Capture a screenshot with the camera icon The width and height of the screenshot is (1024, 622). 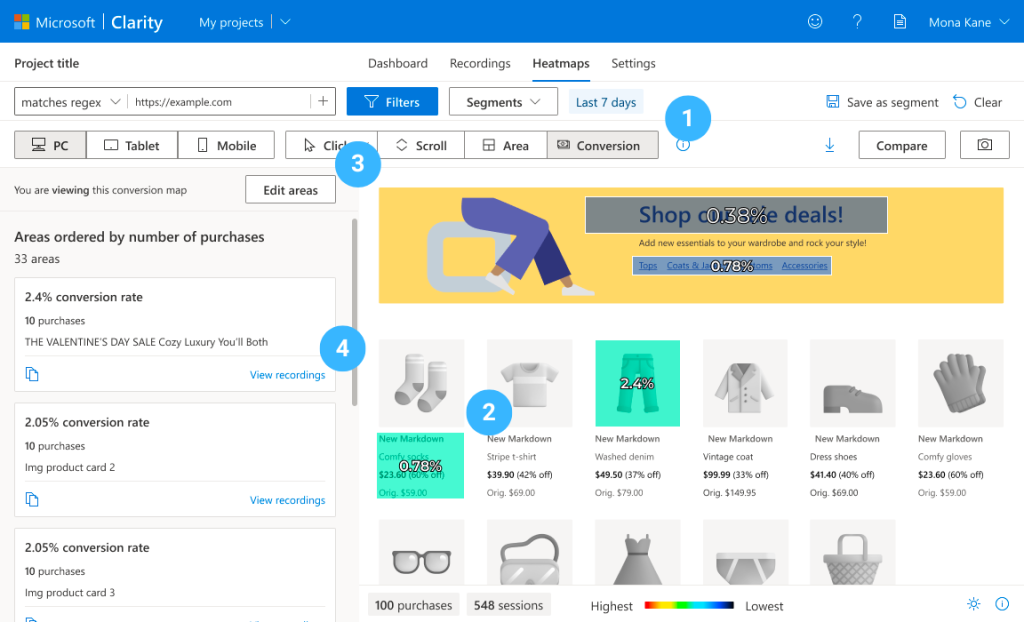tap(984, 144)
